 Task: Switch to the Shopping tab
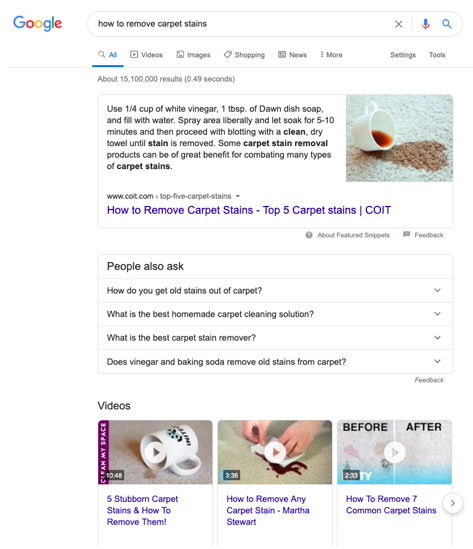[x=244, y=55]
